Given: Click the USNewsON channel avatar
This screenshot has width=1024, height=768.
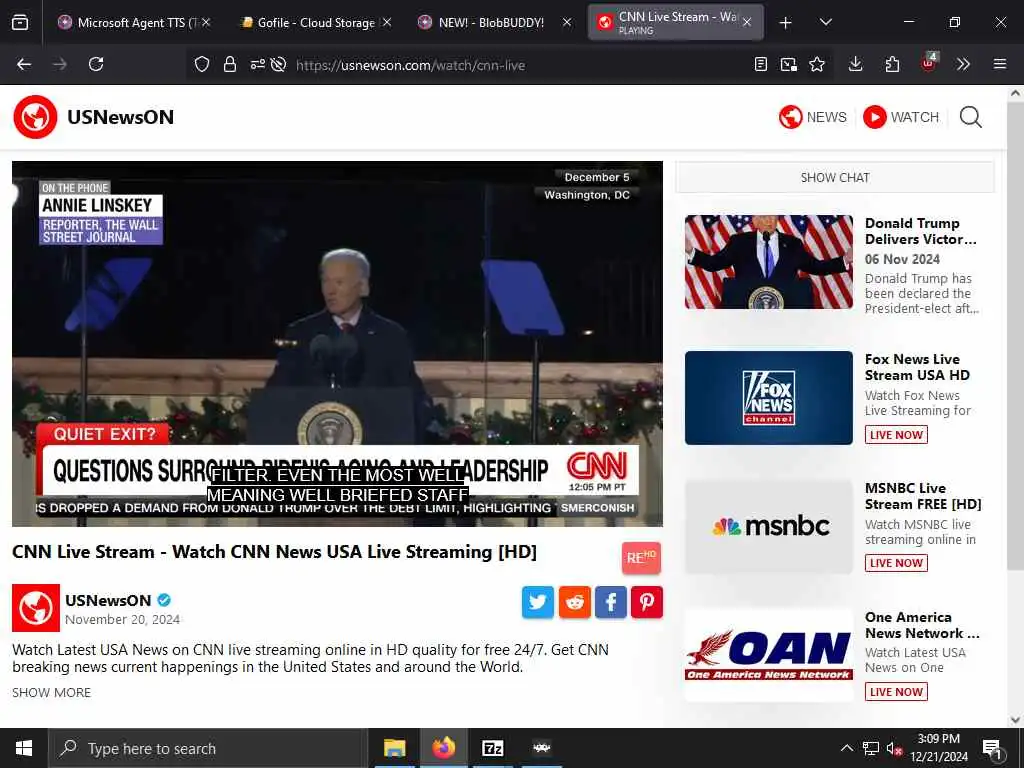Looking at the screenshot, I should [36, 608].
